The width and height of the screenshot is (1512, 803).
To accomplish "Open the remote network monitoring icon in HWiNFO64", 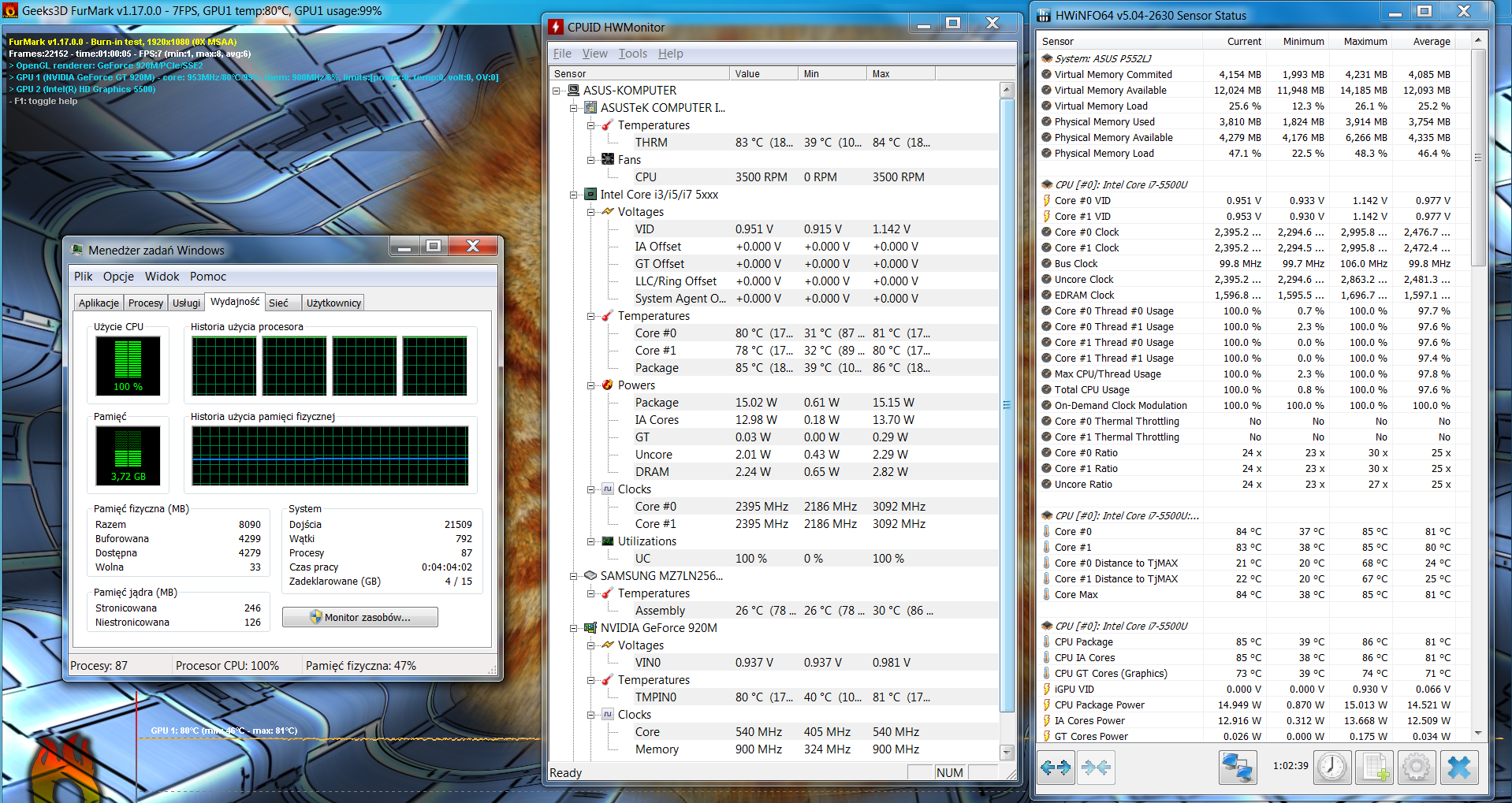I will click(x=1238, y=767).
